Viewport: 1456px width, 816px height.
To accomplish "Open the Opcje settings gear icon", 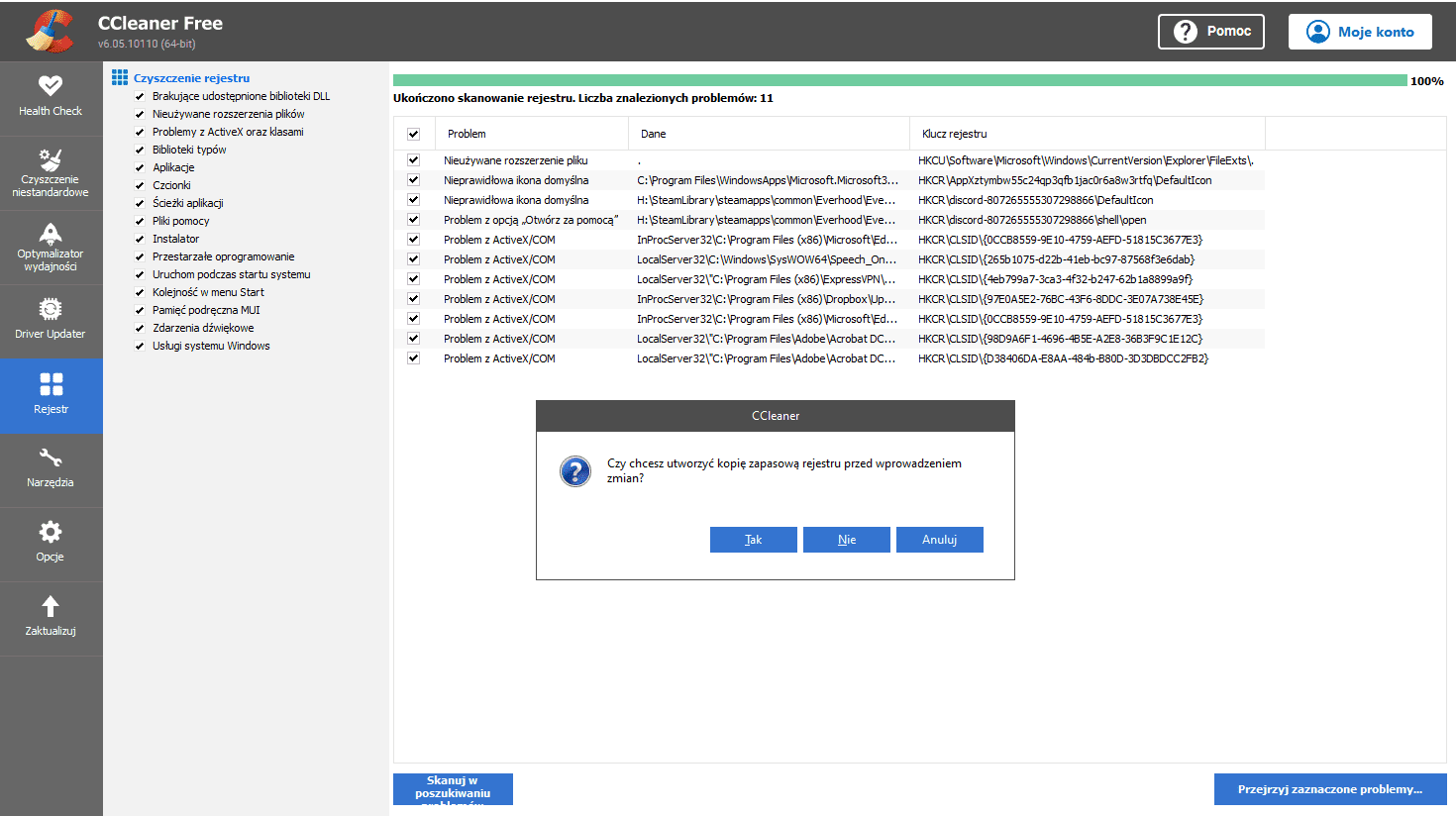I will (x=51, y=532).
